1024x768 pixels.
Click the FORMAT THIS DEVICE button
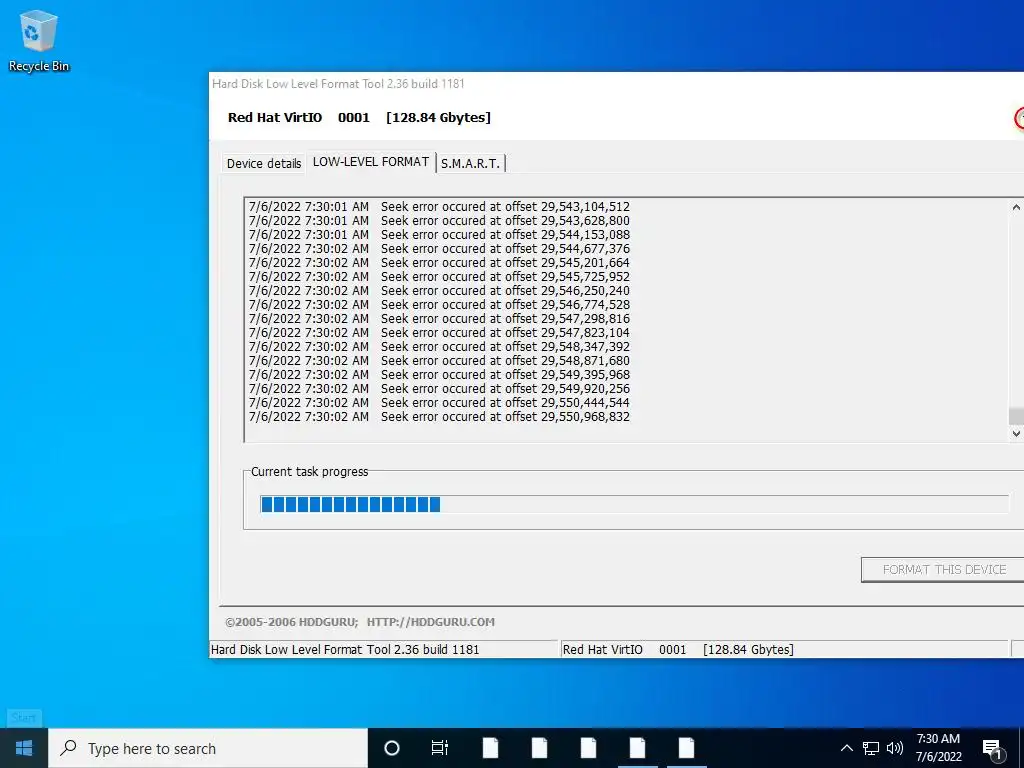[x=944, y=569]
